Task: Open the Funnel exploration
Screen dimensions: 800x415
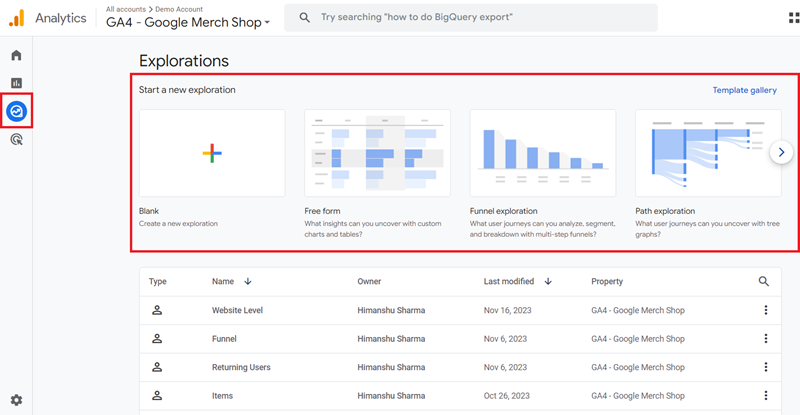Action: [224, 339]
